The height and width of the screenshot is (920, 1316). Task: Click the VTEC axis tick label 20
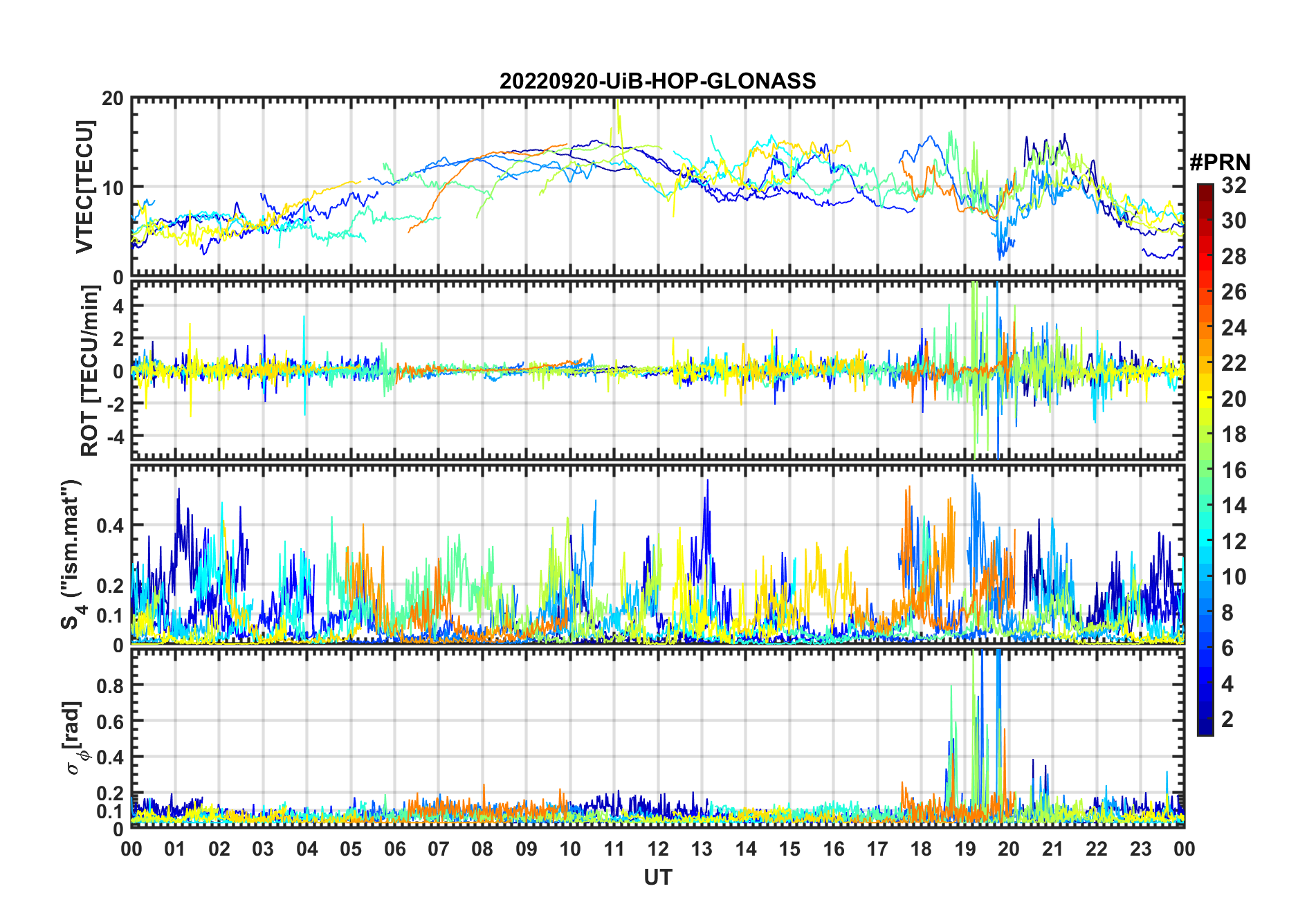click(x=112, y=99)
